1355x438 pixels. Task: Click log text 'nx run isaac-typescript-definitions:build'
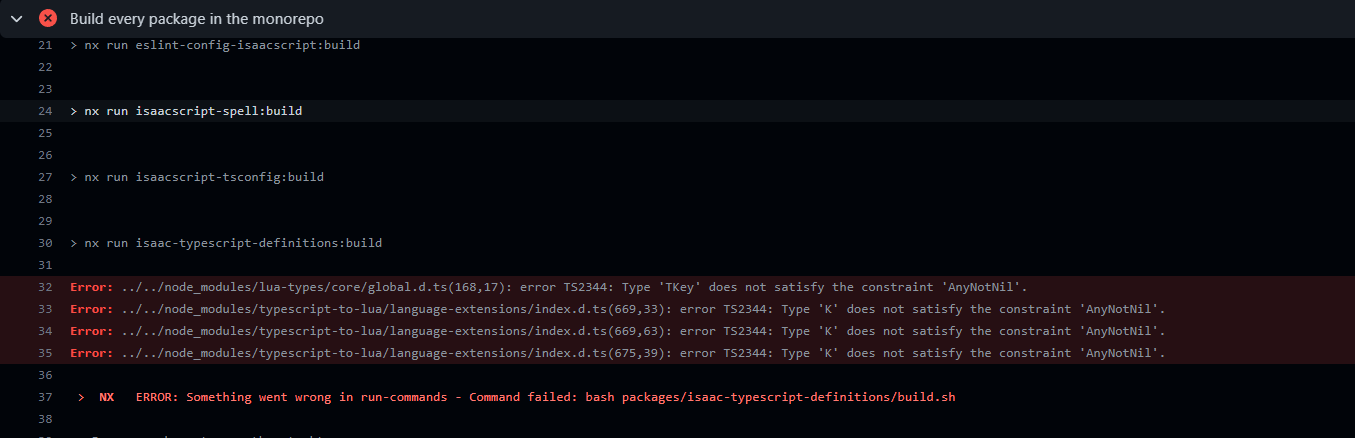pos(233,243)
